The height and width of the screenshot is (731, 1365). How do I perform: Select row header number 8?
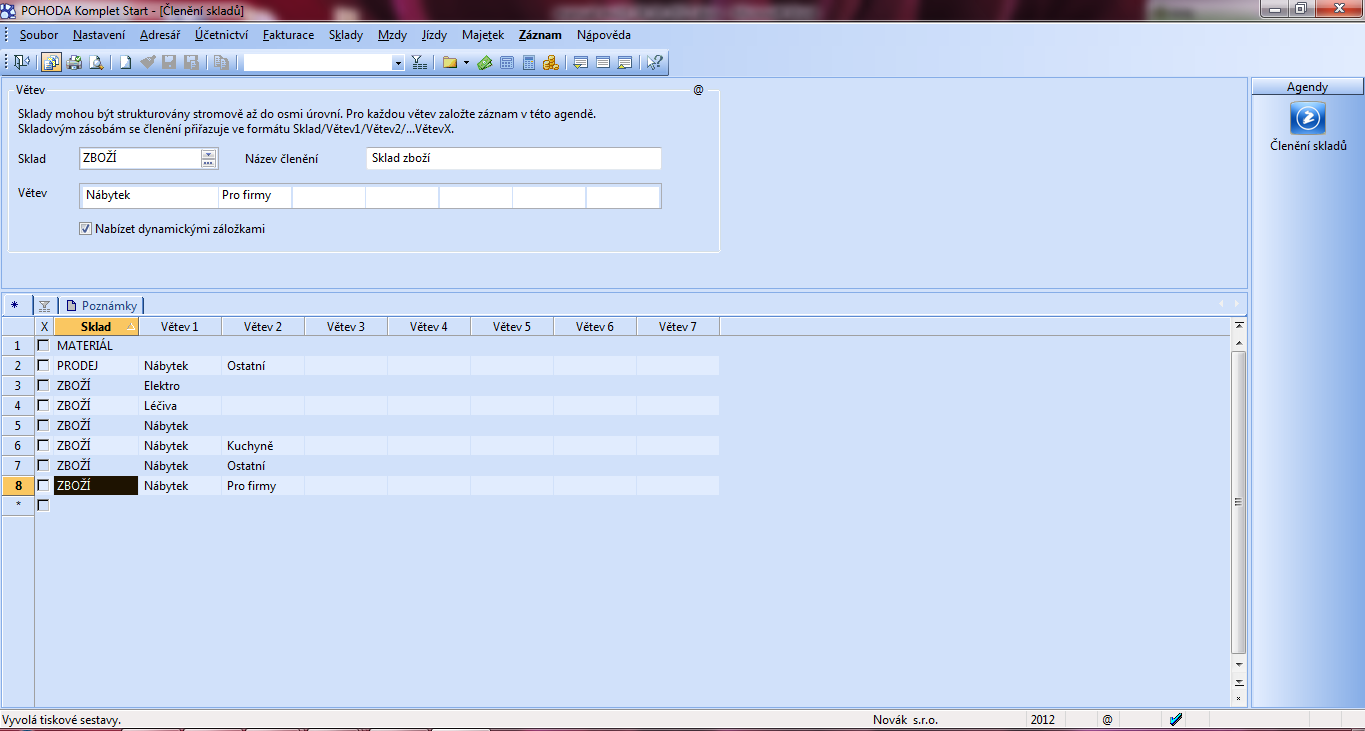pos(18,485)
